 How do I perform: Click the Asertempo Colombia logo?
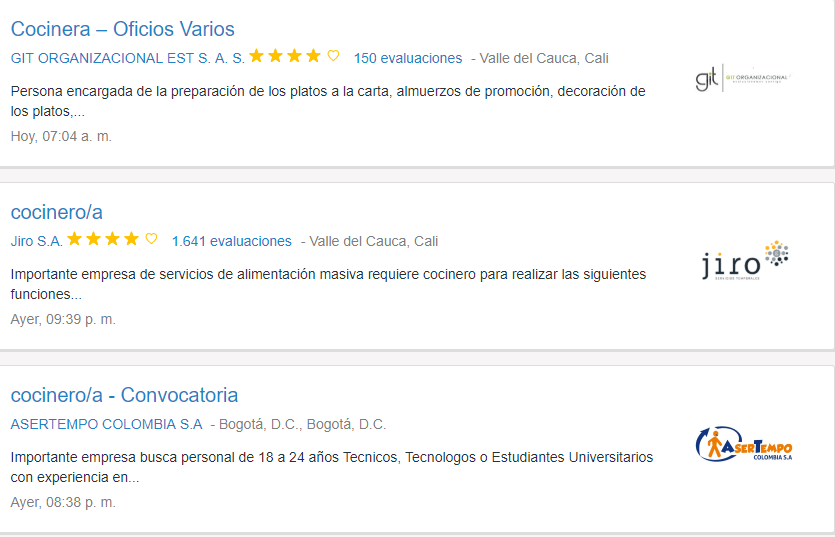click(744, 443)
